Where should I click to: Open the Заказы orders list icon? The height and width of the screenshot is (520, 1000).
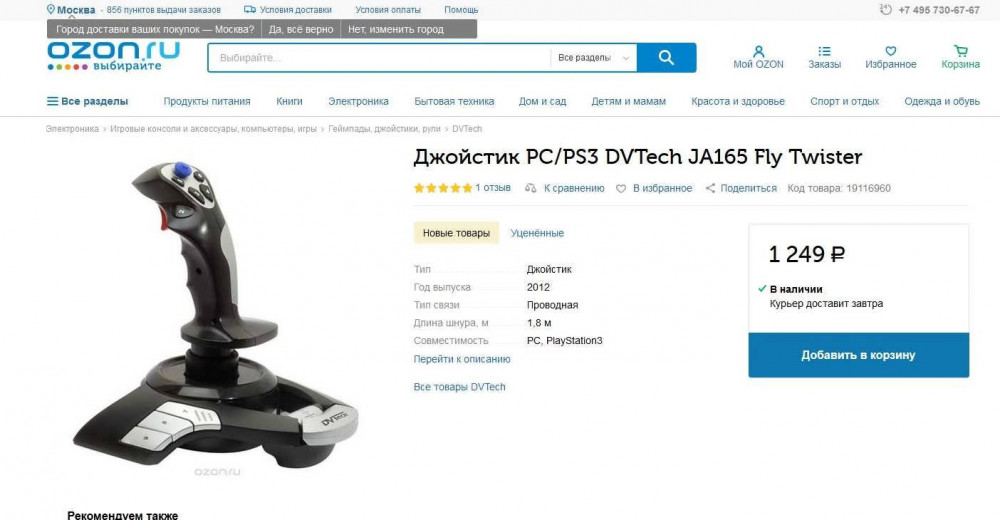tap(825, 51)
